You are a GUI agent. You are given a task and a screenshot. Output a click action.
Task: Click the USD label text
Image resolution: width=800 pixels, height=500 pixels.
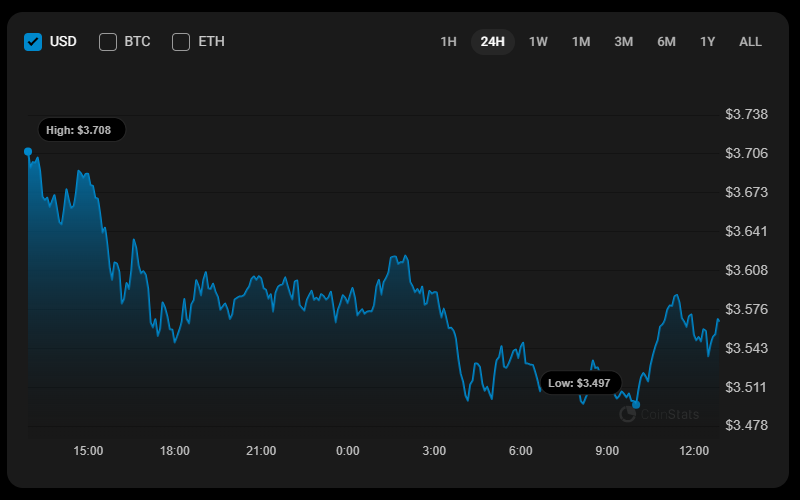[x=63, y=42]
